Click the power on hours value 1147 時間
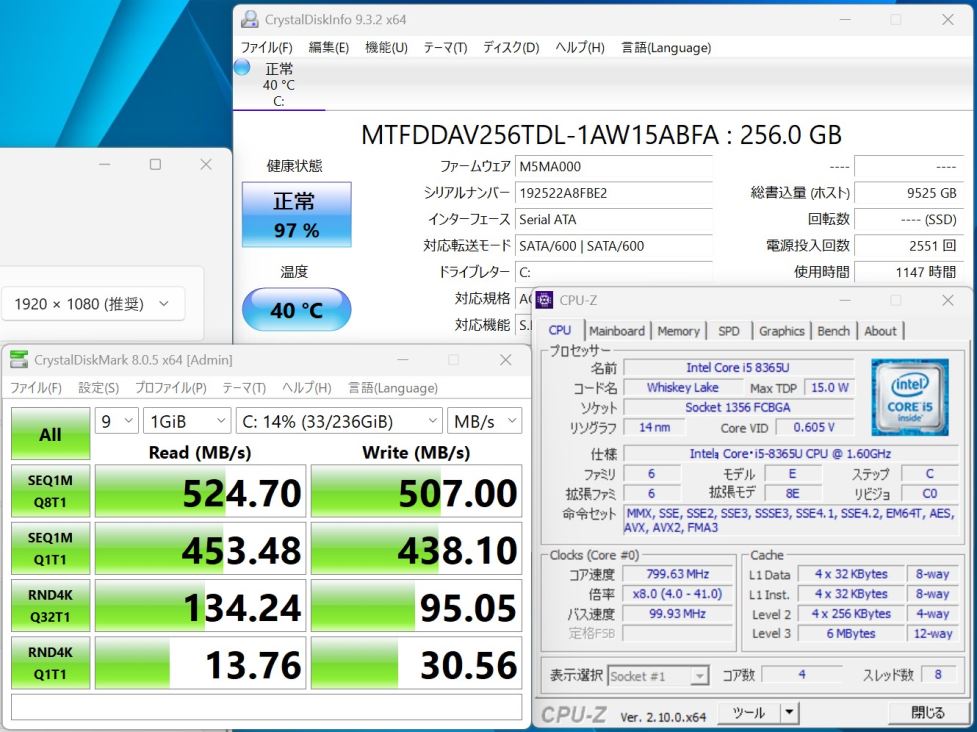 click(x=908, y=272)
